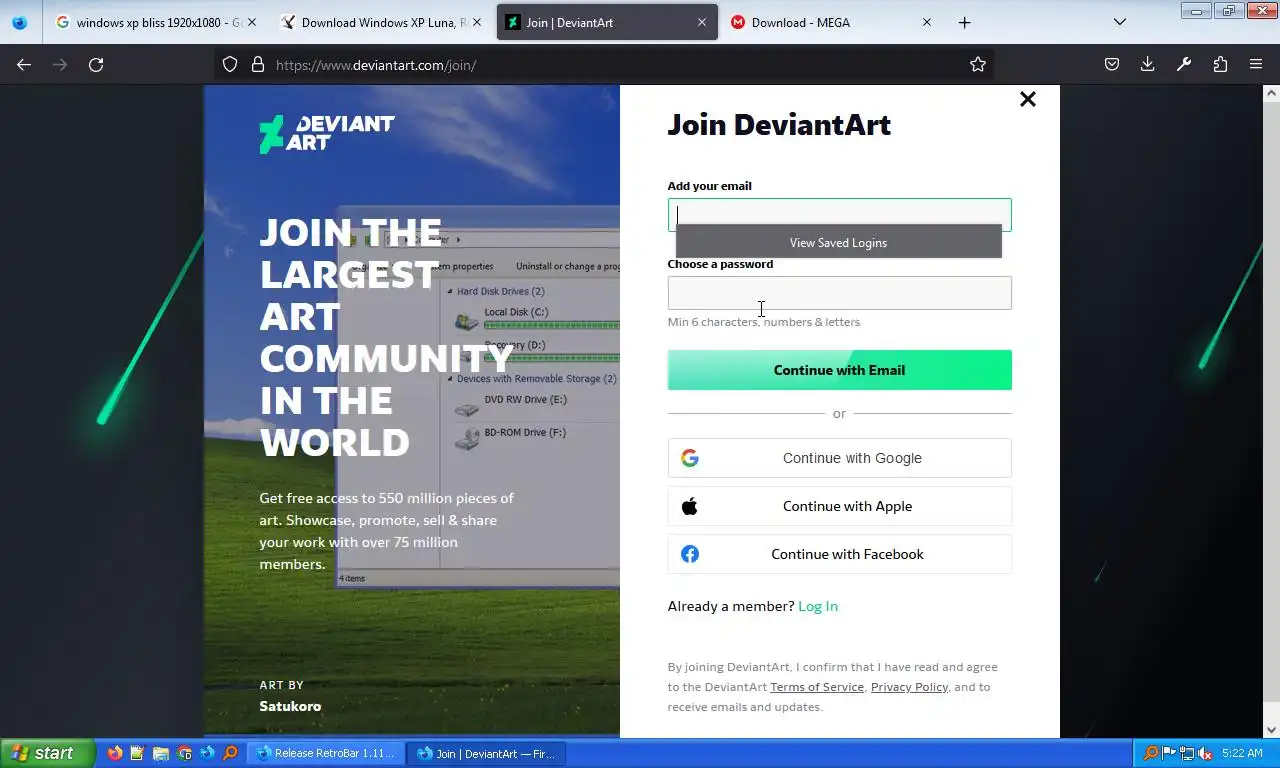1280x768 pixels.
Task: Click the Continue with Email button
Action: pos(839,370)
